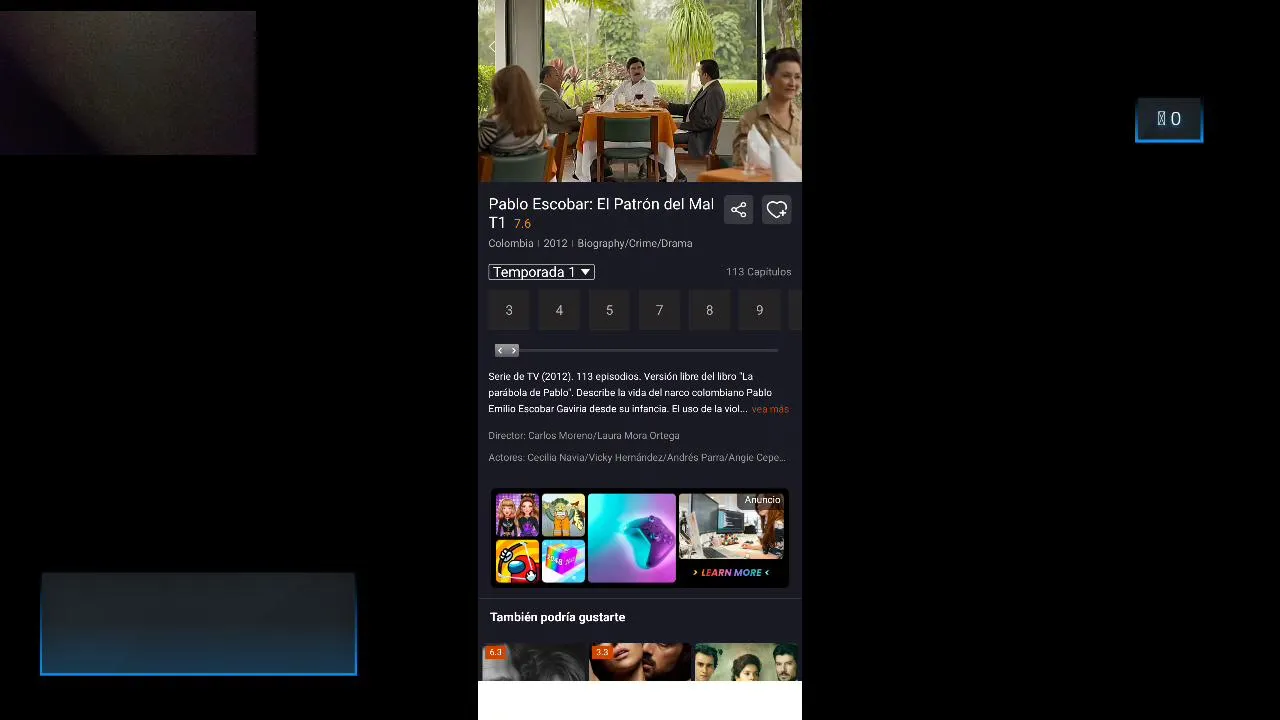Open the third recommended title with three faces
1280x720 pixels.
pyautogui.click(x=746, y=662)
